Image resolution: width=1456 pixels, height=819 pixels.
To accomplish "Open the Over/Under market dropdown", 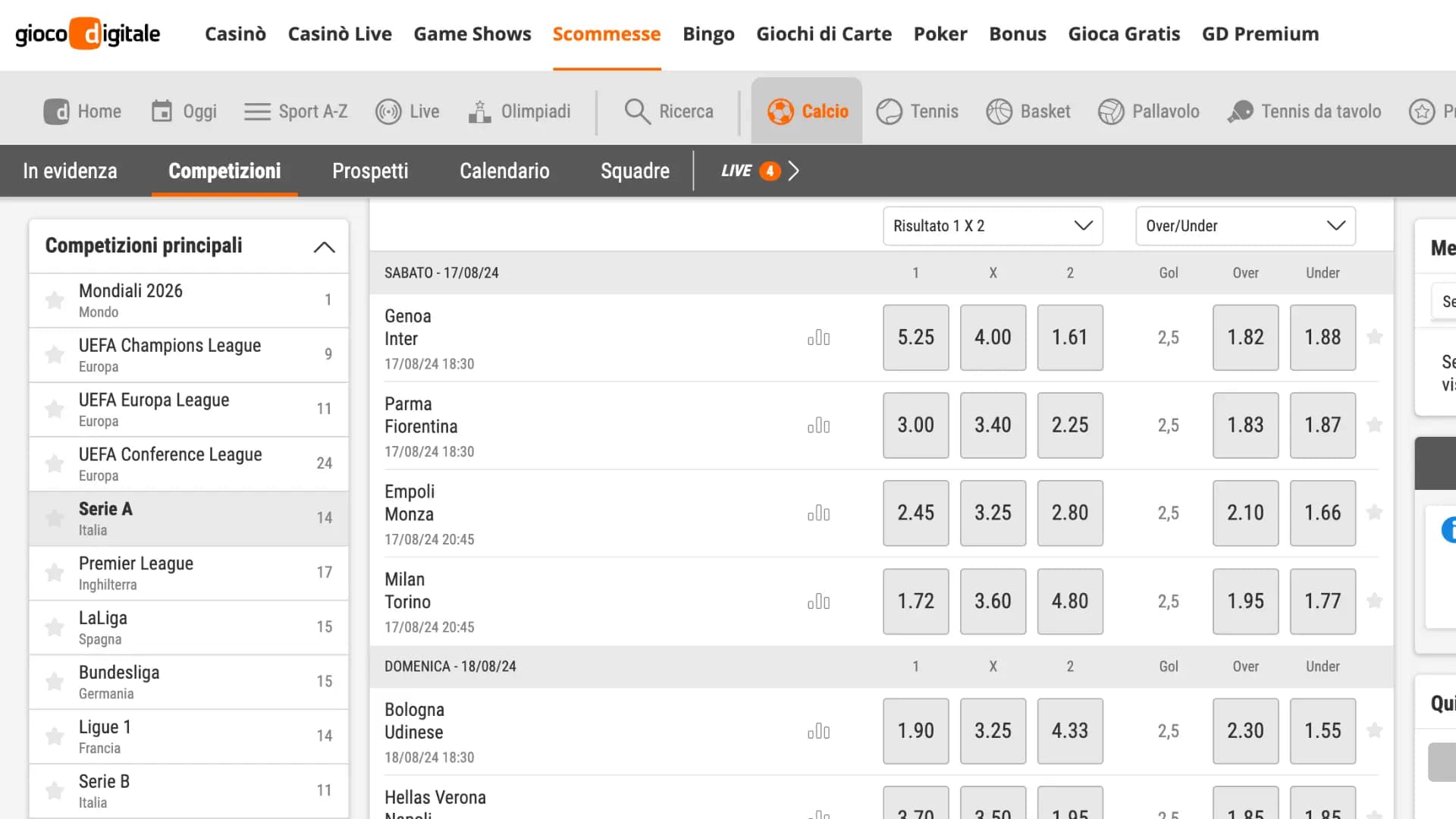I will click(1244, 225).
